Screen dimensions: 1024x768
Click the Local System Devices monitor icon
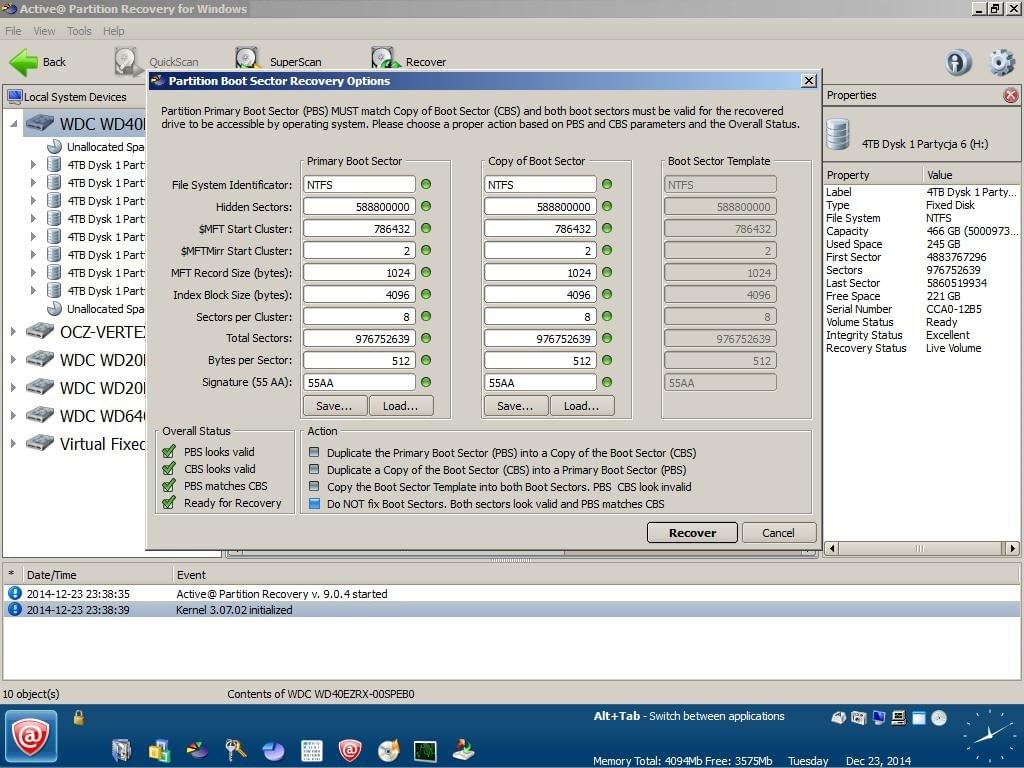tap(14, 97)
